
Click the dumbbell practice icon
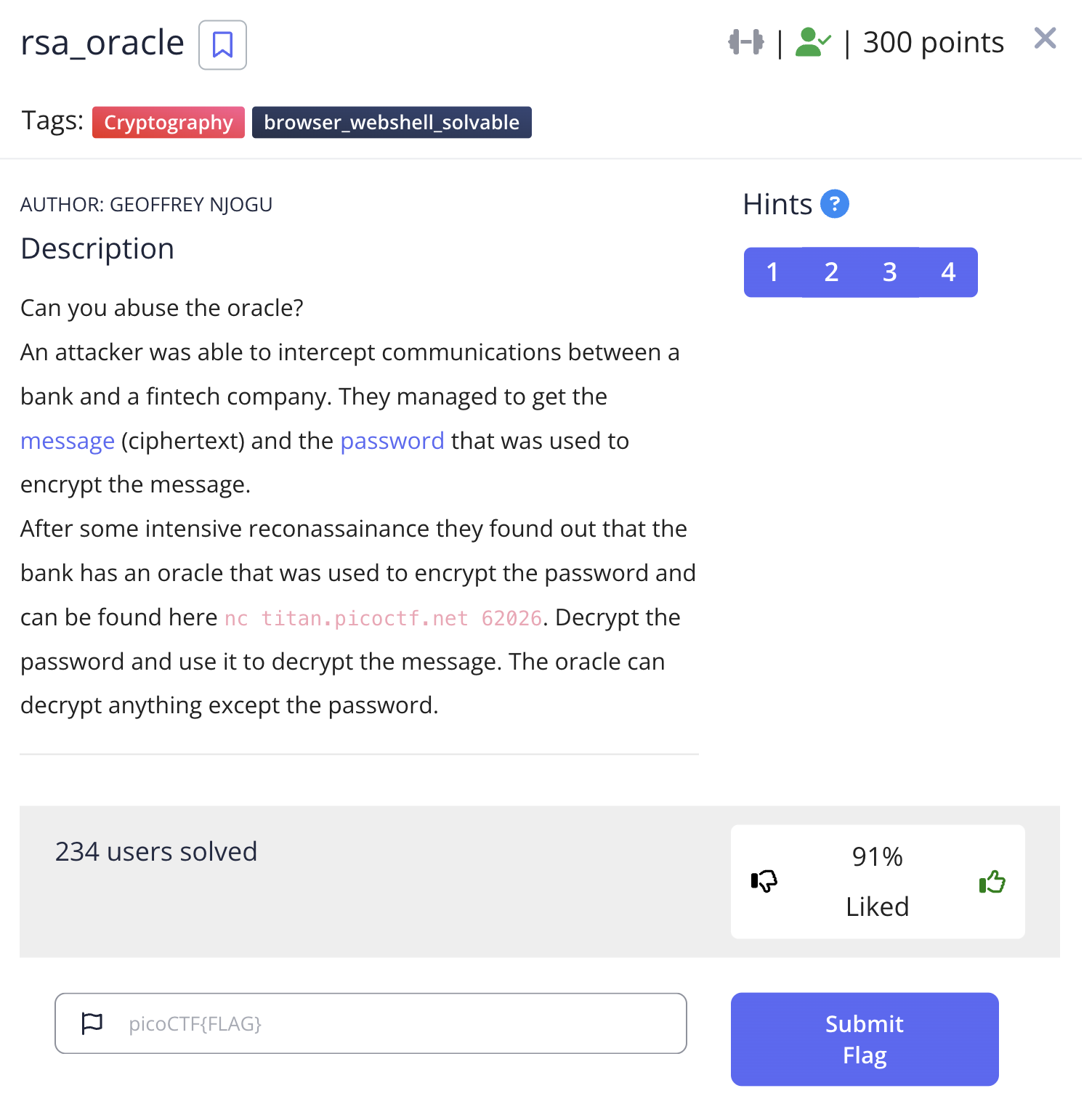tap(746, 42)
